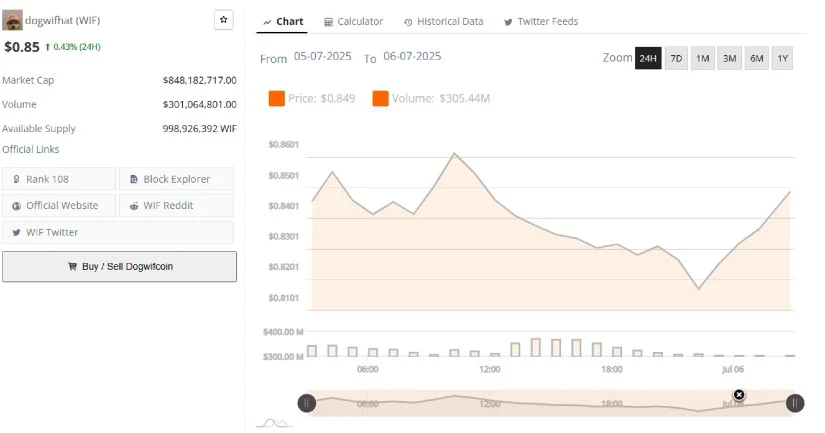Toggle the Price series legend swatch
Viewport: 825px width, 433px height.
[277, 98]
